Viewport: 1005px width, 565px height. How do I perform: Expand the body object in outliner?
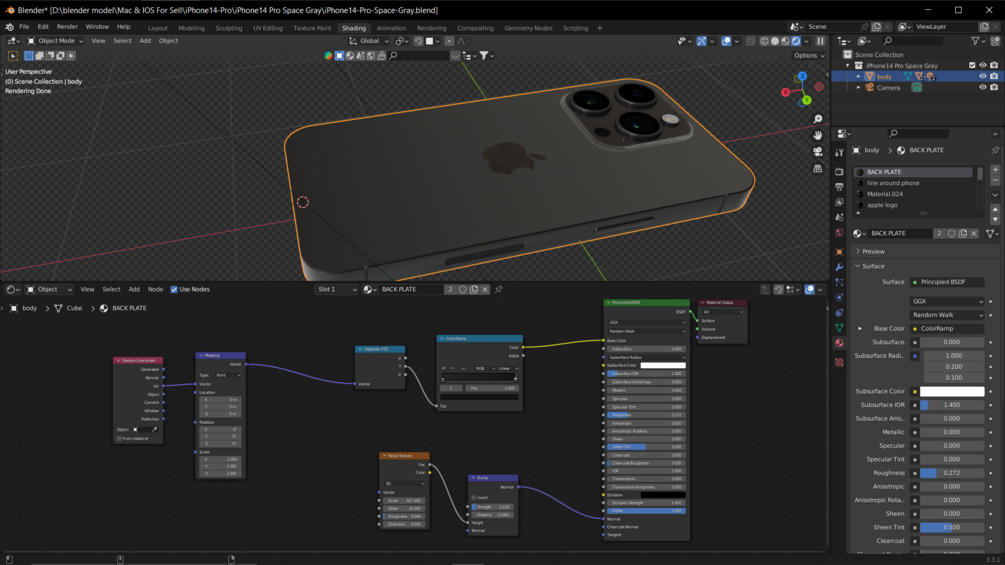coord(859,77)
